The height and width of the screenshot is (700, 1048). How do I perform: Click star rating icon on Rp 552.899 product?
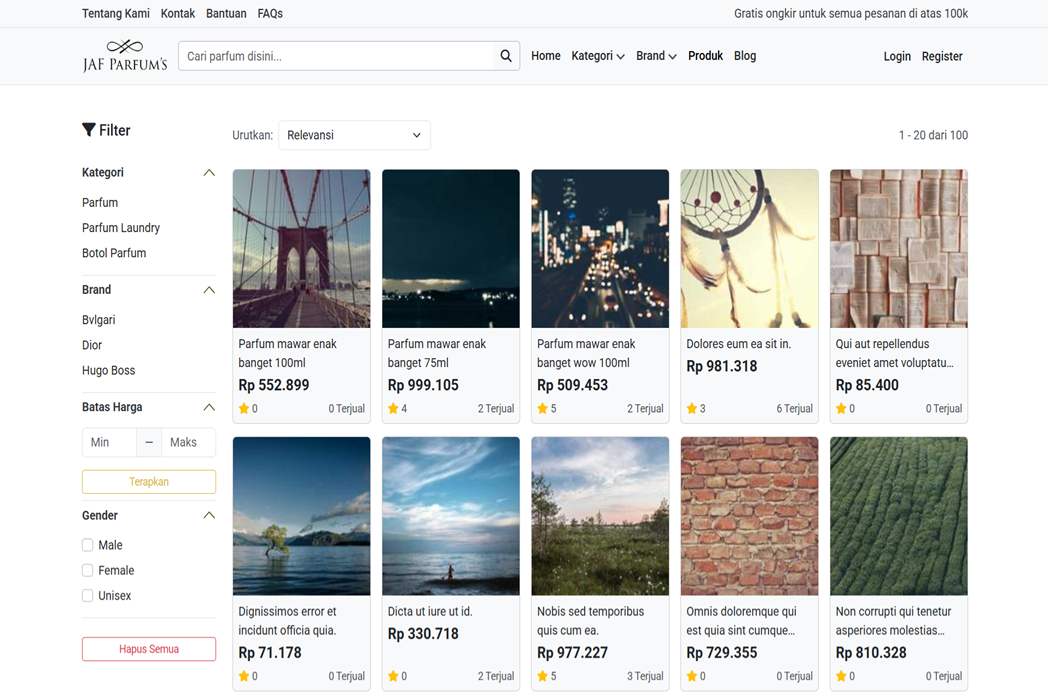click(x=244, y=409)
